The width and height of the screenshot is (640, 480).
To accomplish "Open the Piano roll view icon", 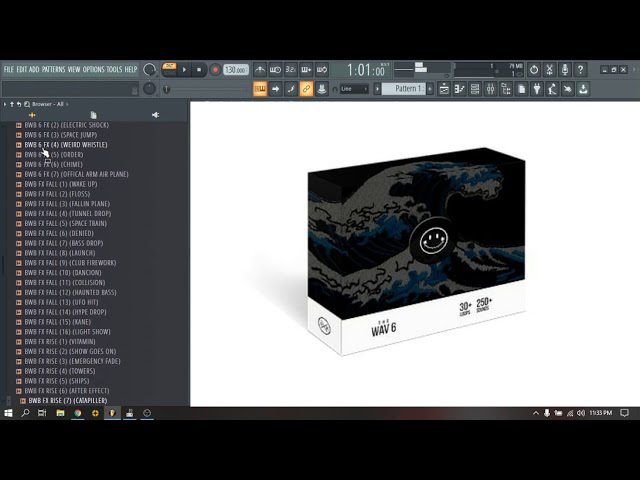I will [x=459, y=89].
